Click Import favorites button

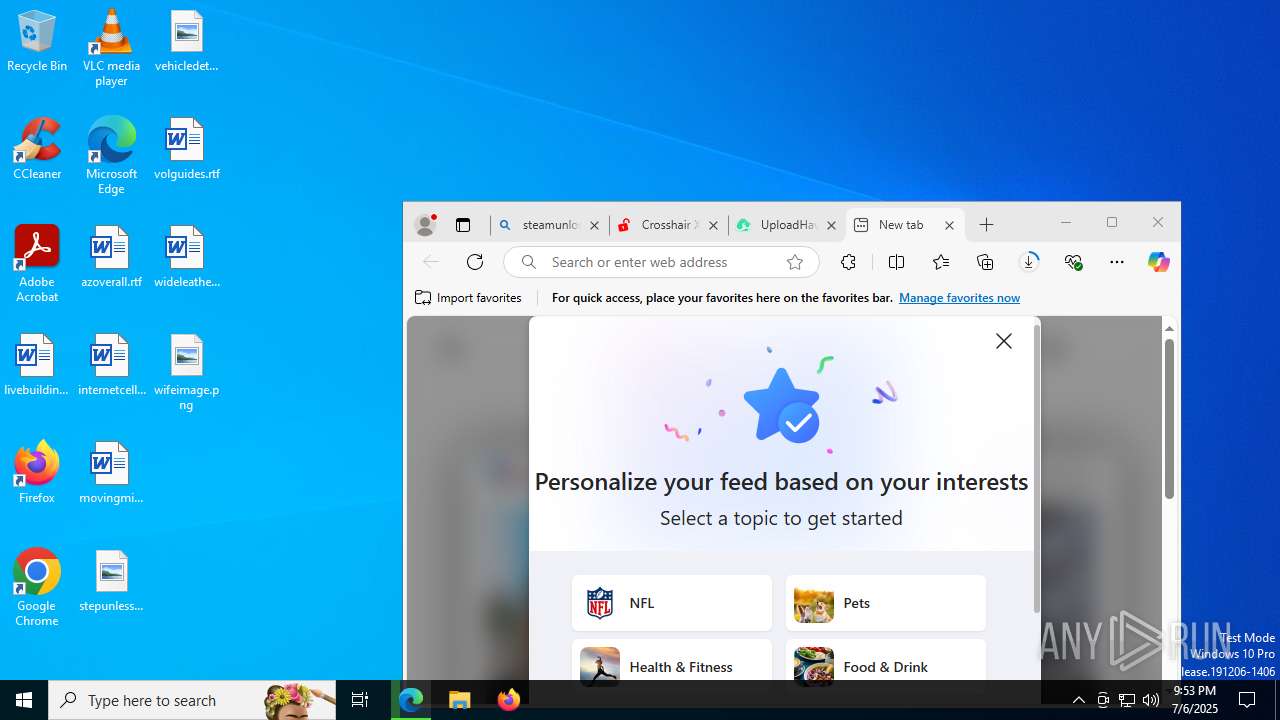coord(468,298)
